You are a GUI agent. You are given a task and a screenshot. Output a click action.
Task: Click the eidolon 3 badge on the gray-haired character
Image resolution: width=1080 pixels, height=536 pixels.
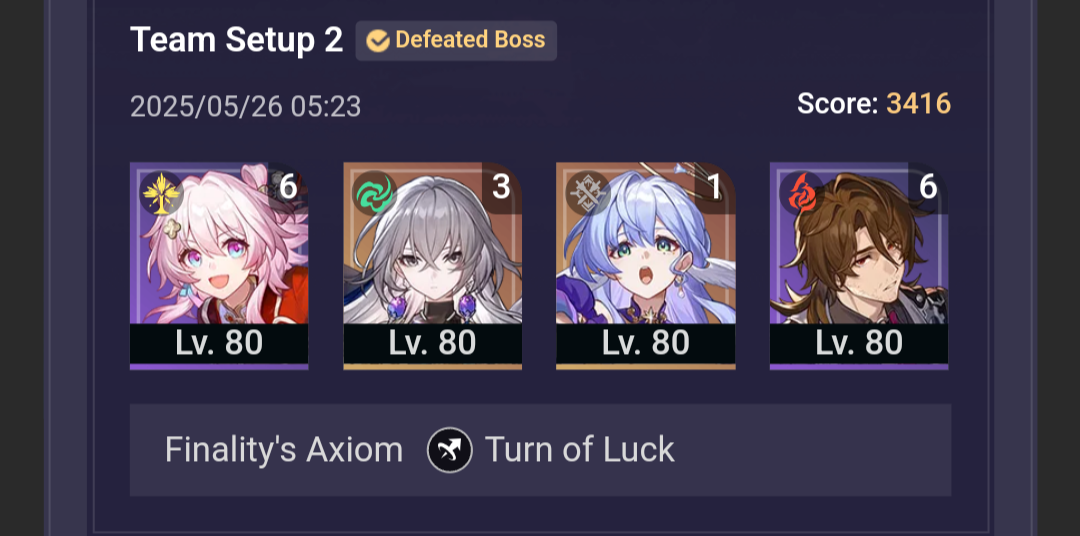pos(501,187)
